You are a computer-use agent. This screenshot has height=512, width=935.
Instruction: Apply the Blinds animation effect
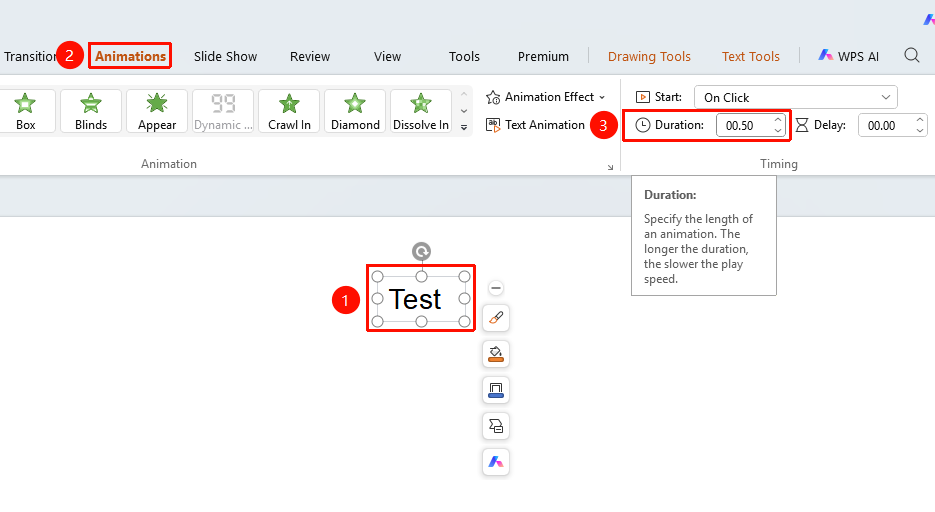click(91, 111)
